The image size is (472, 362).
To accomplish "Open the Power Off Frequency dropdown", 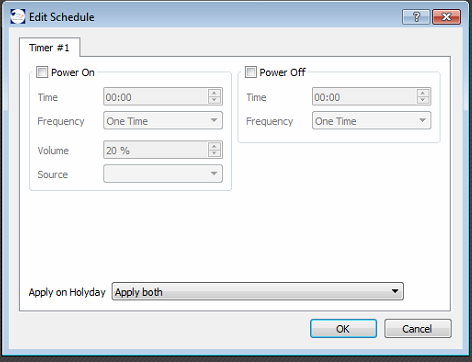I will [371, 120].
